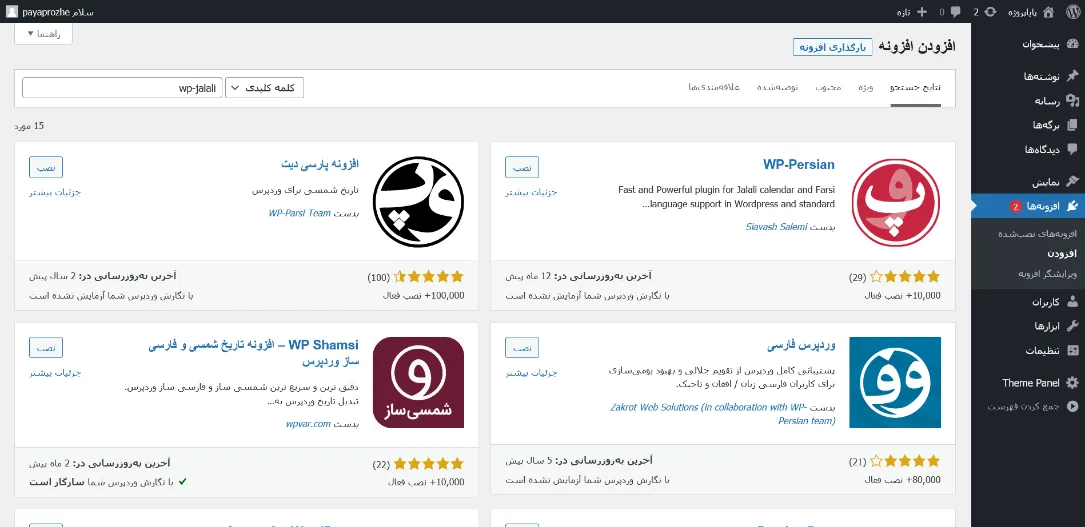Open more details for WP-Persian
Screen dimensions: 1085x527
pos(531,192)
